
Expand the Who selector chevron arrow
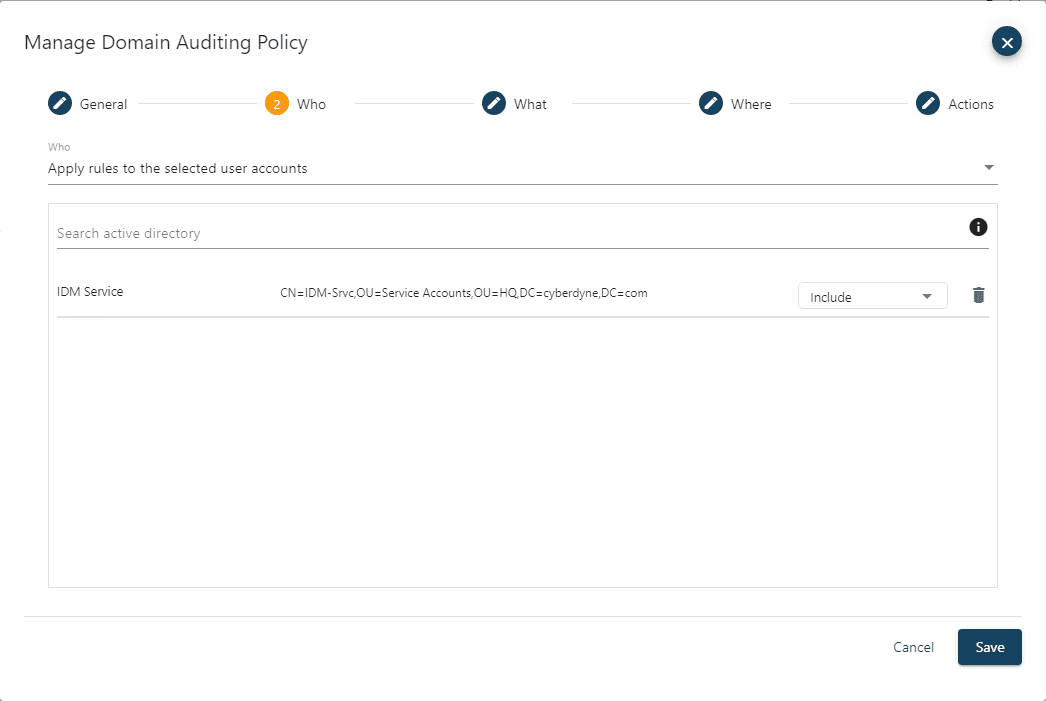pyautogui.click(x=988, y=168)
